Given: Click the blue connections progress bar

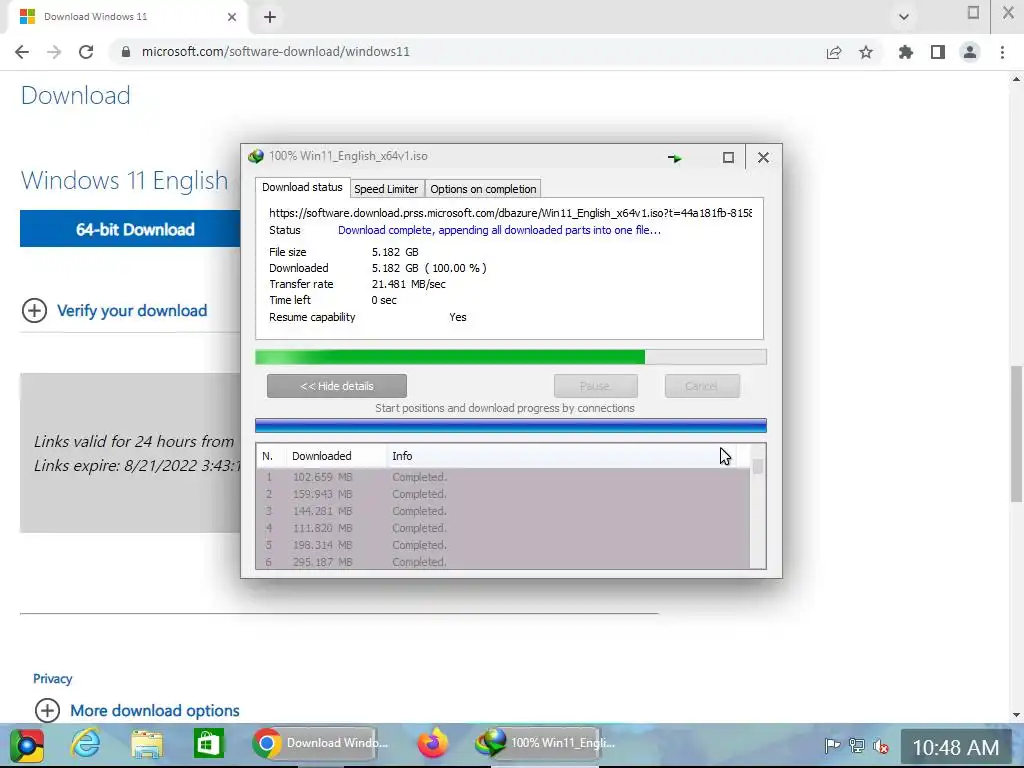Looking at the screenshot, I should tap(511, 426).
